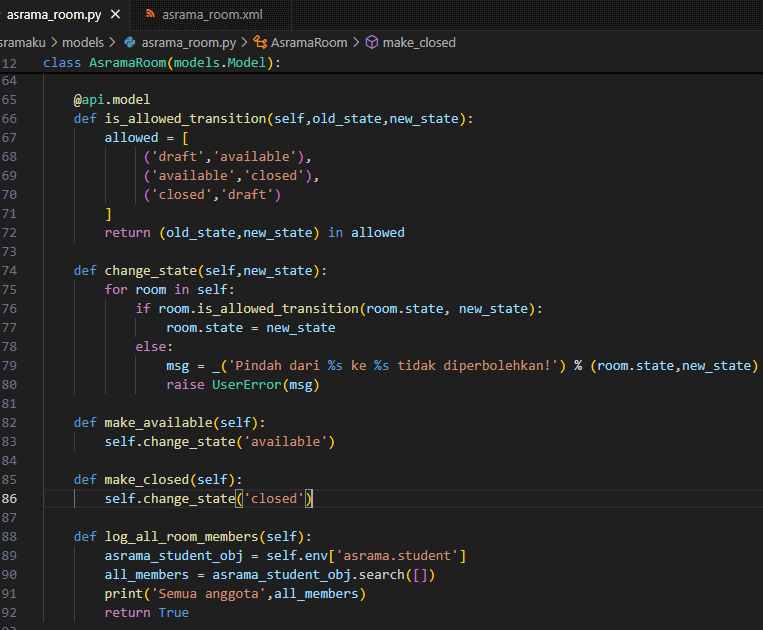
Task: Click the @api.model decorator text
Action: tap(112, 100)
